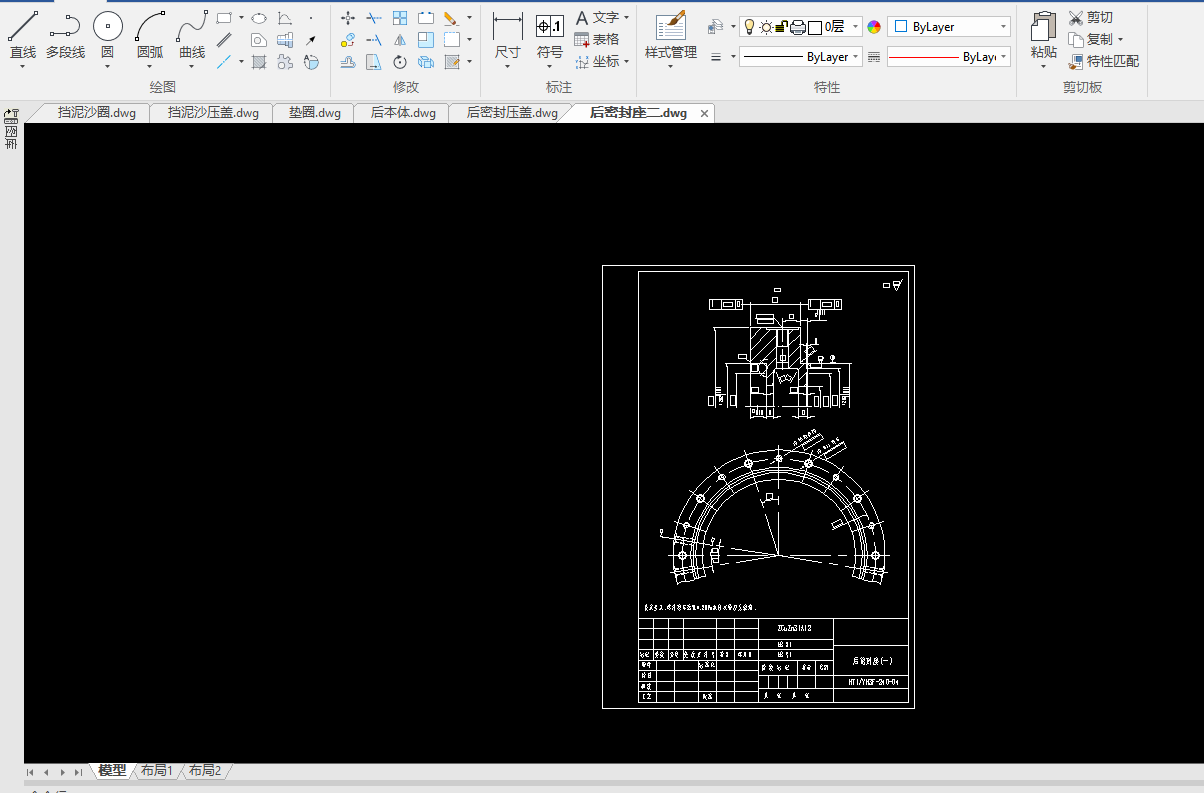Toggle layer on/off light bulb icon
The width and height of the screenshot is (1204, 793).
pos(749,27)
